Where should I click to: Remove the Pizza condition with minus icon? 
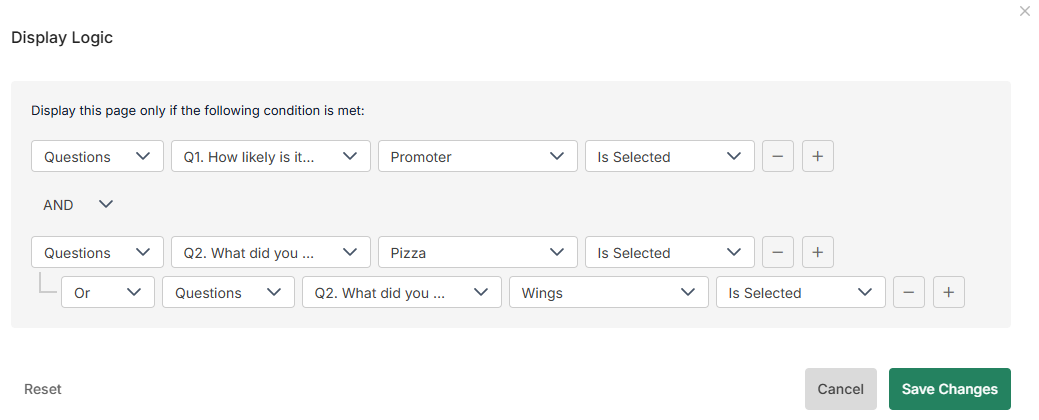[778, 252]
